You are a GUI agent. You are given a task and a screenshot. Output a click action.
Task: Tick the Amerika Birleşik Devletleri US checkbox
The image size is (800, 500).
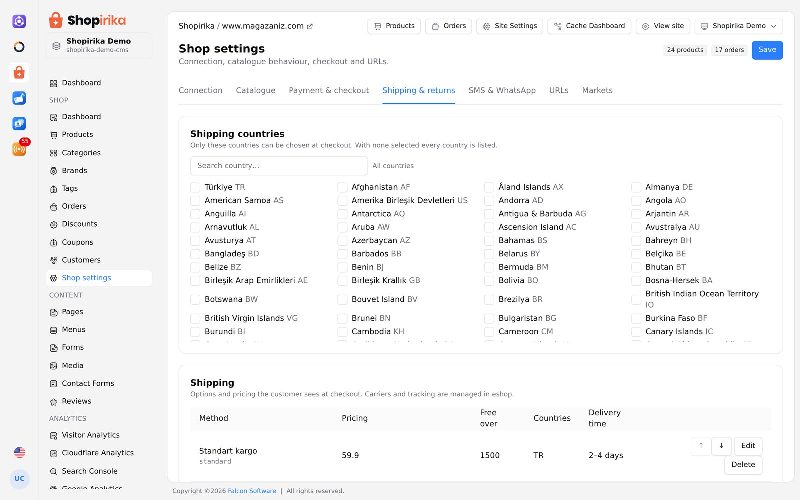pyautogui.click(x=342, y=201)
